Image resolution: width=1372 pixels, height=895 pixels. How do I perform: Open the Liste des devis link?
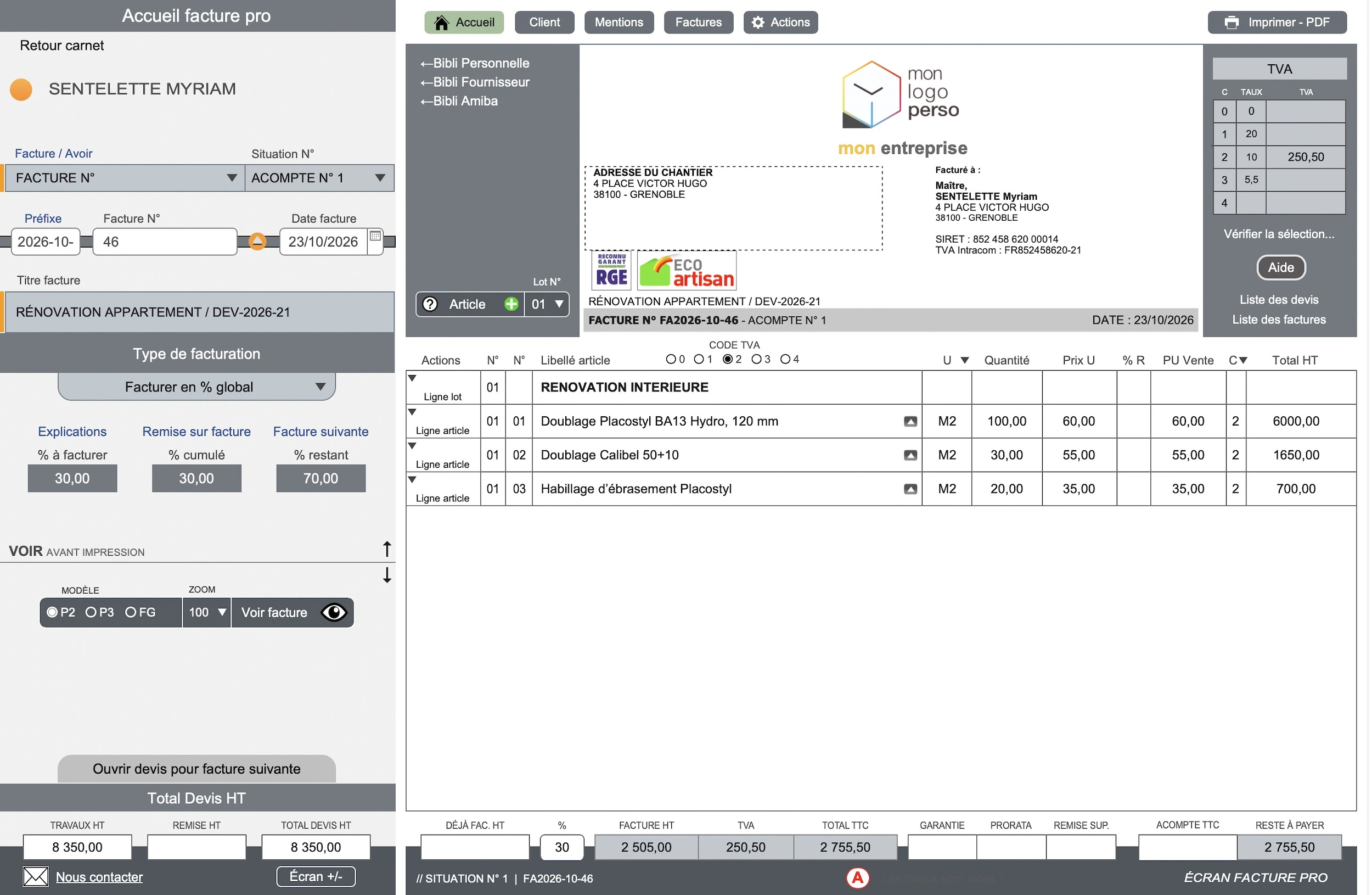point(1279,300)
